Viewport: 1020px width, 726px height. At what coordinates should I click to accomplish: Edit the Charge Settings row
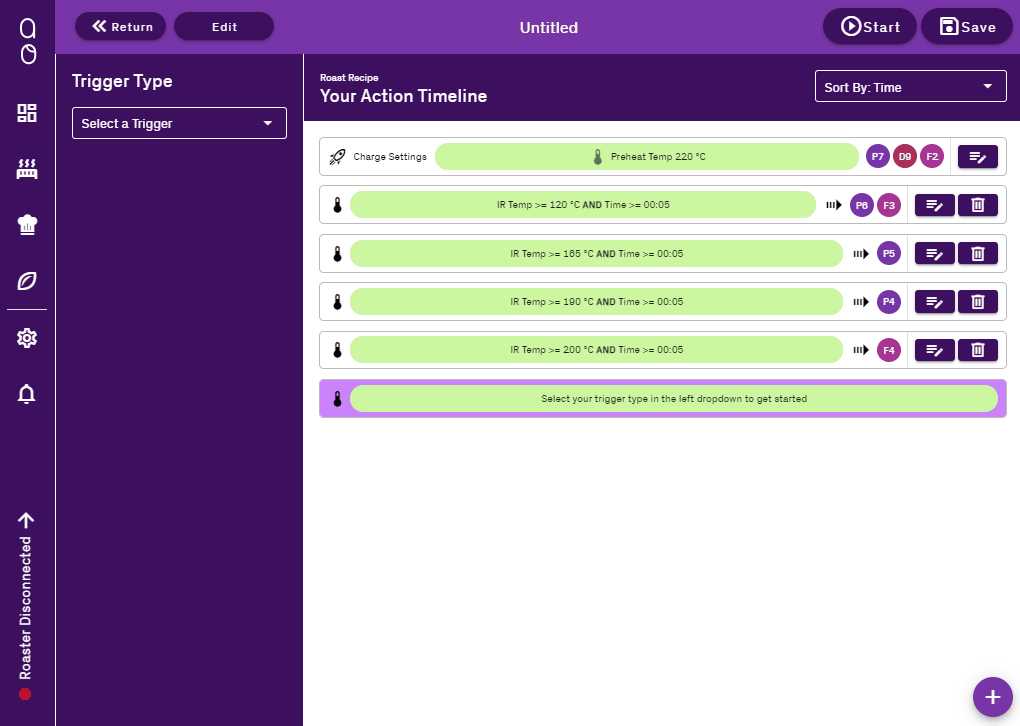(977, 157)
